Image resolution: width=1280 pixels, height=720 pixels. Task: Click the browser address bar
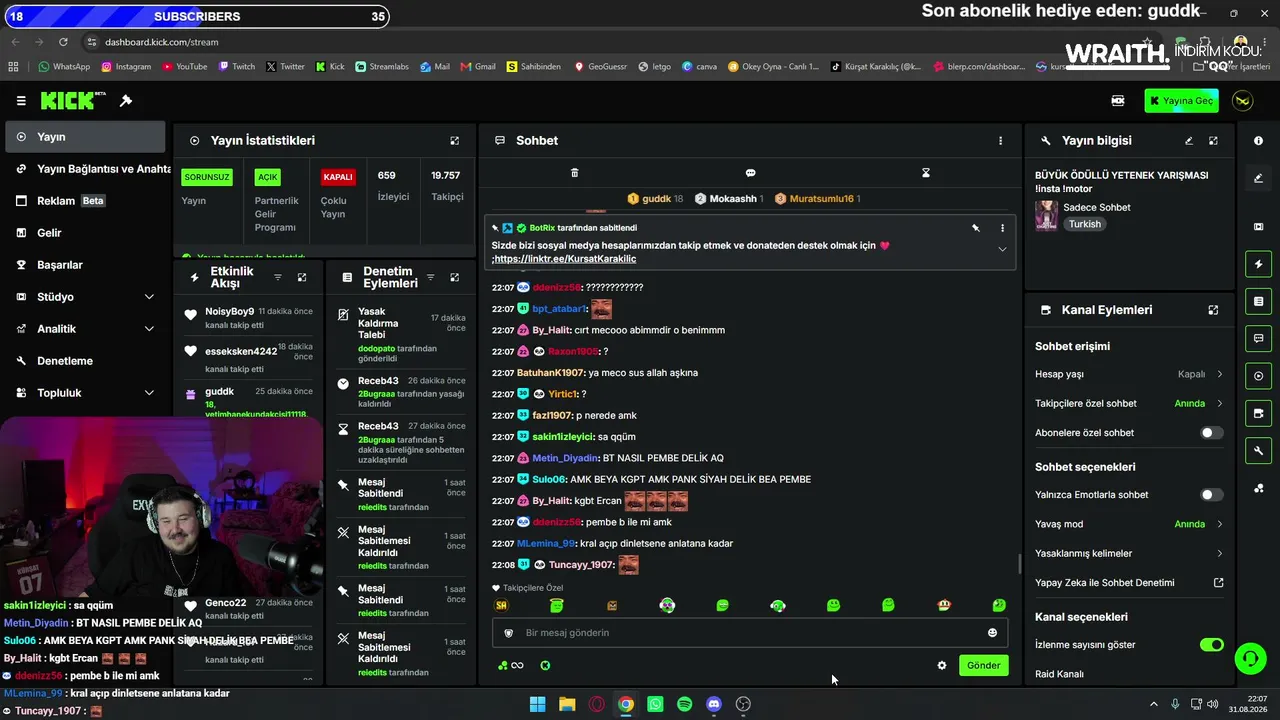(600, 42)
